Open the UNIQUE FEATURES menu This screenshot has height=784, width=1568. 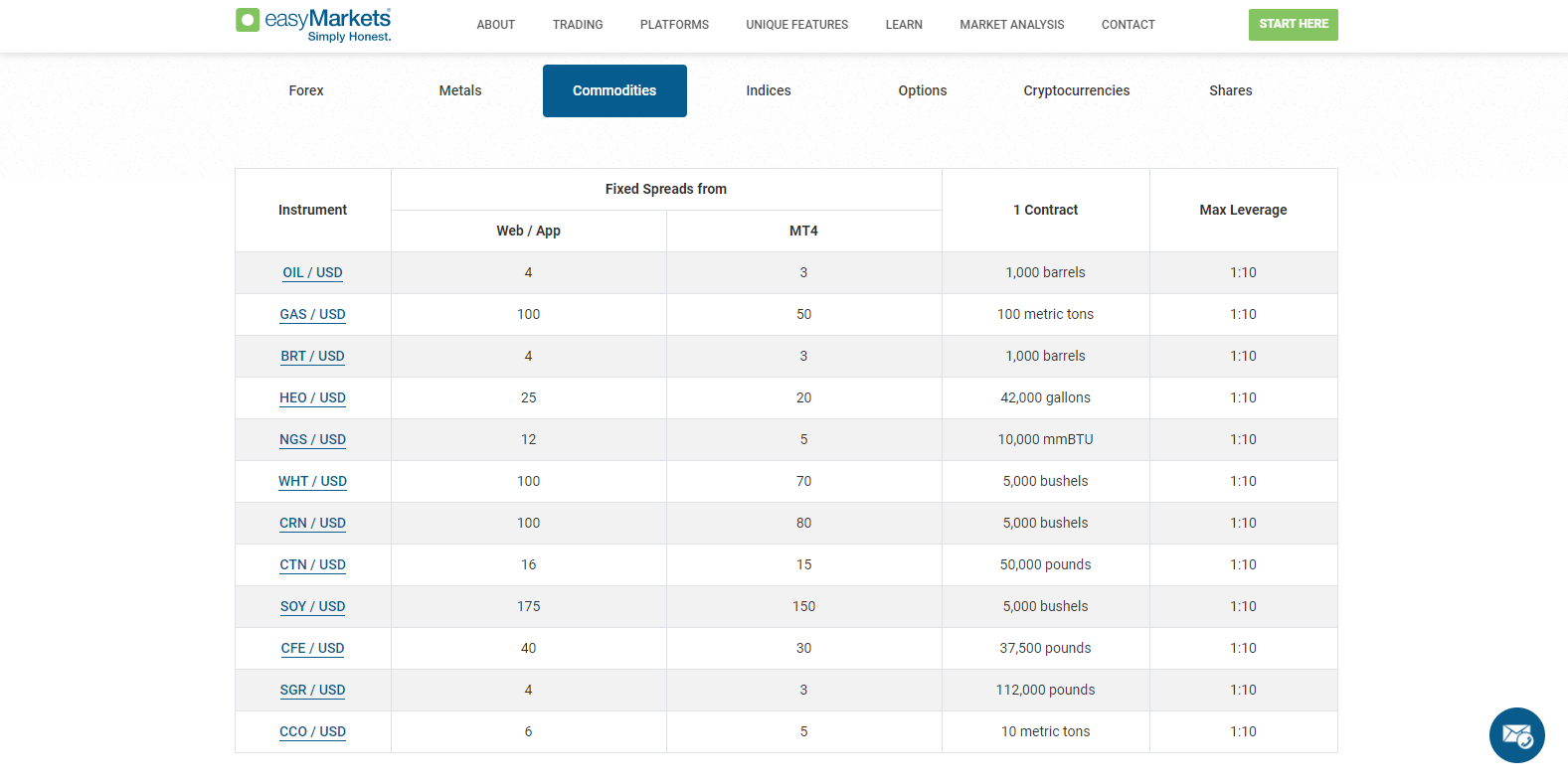click(797, 25)
